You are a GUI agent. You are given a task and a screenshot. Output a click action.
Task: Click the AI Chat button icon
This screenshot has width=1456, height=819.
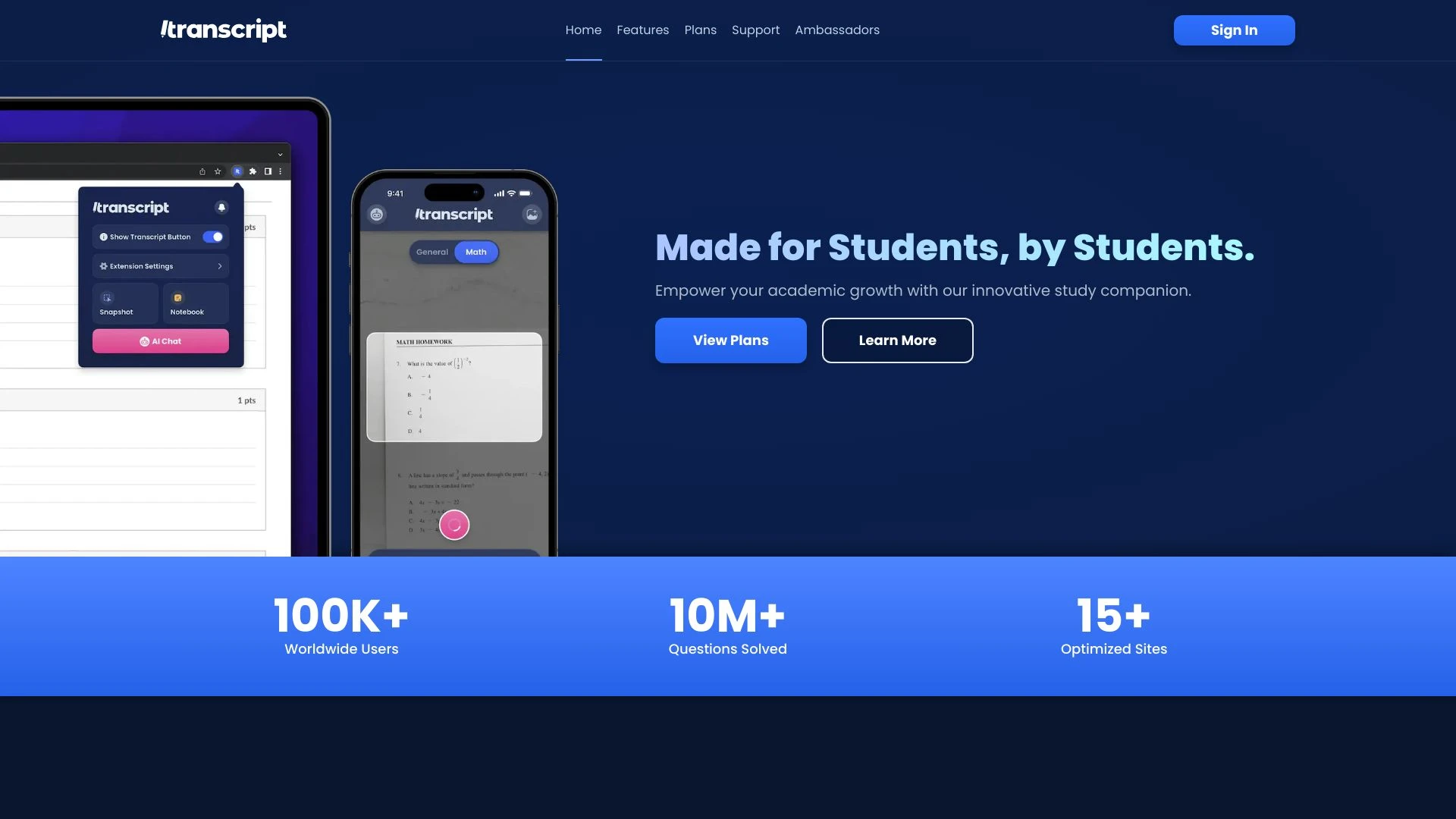[x=143, y=341]
